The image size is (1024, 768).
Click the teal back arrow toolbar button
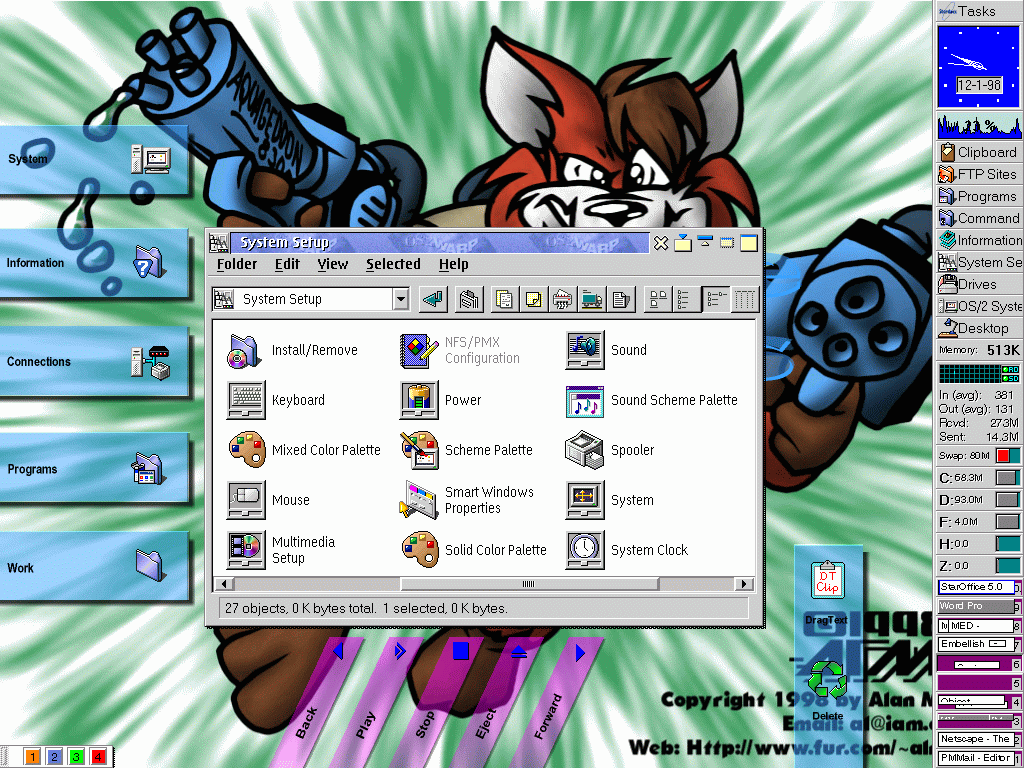(x=433, y=299)
